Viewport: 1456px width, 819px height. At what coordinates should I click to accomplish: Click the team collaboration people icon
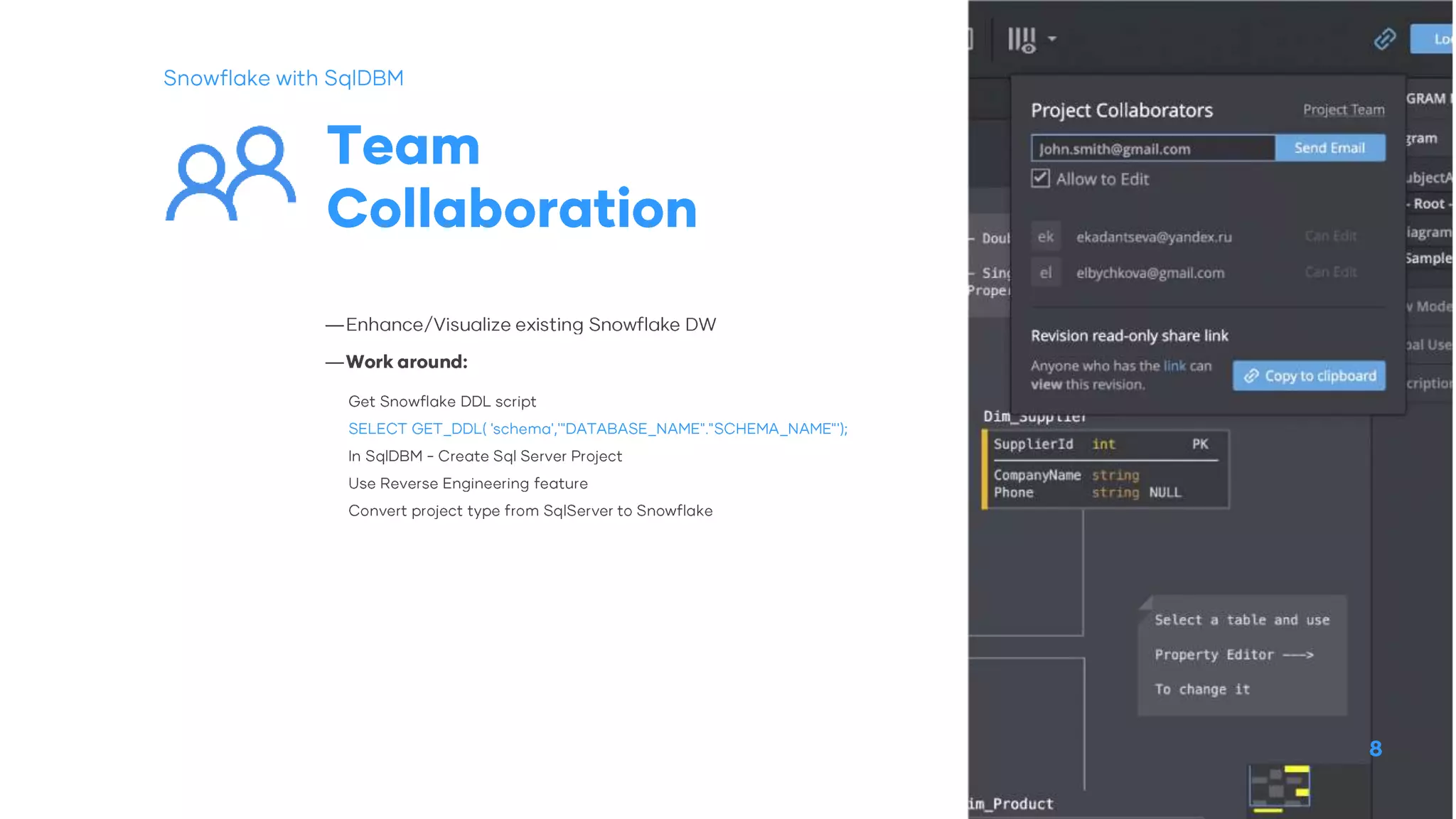pos(230,174)
